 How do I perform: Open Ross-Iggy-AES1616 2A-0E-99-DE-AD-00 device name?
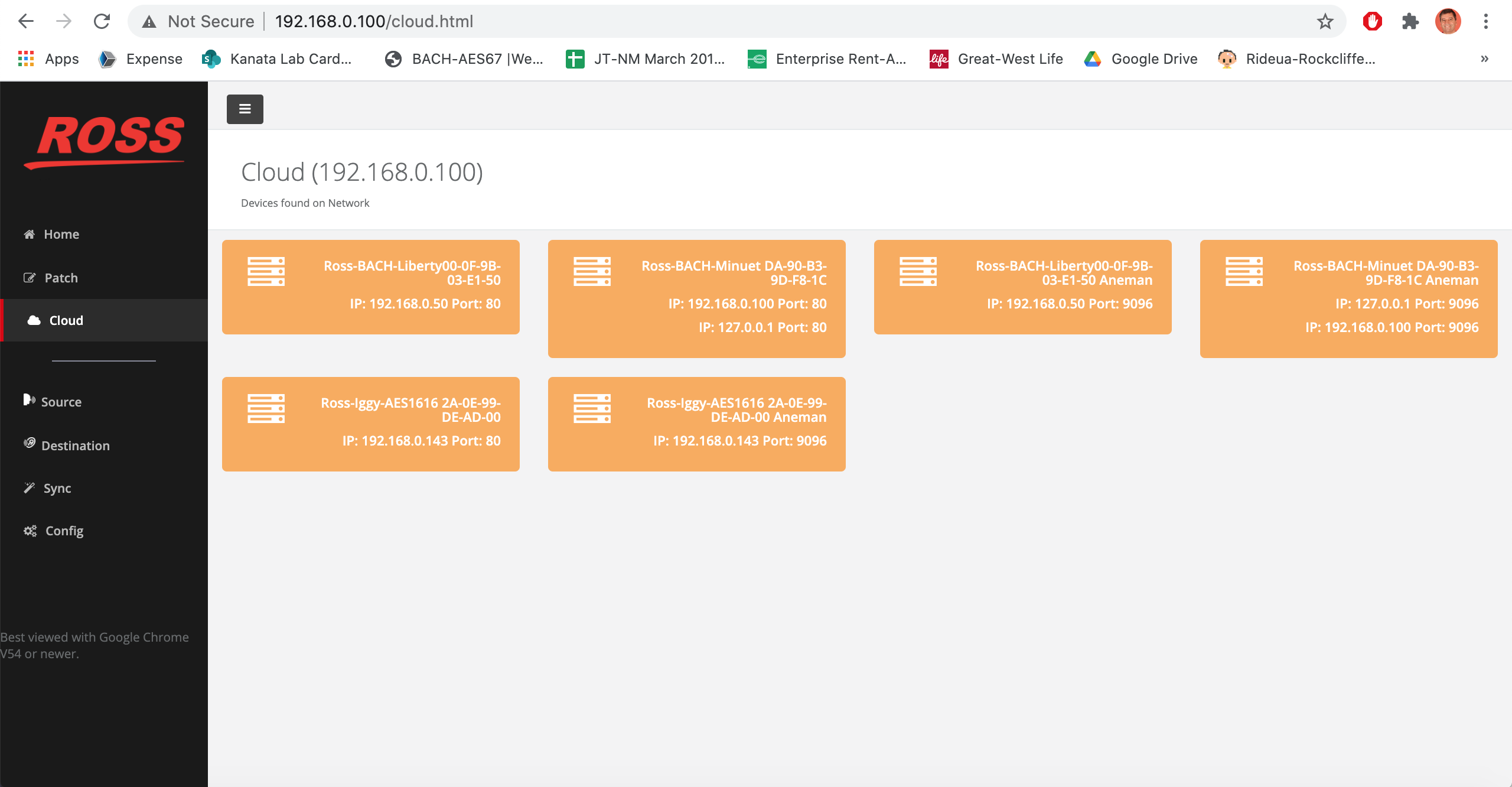coord(411,410)
